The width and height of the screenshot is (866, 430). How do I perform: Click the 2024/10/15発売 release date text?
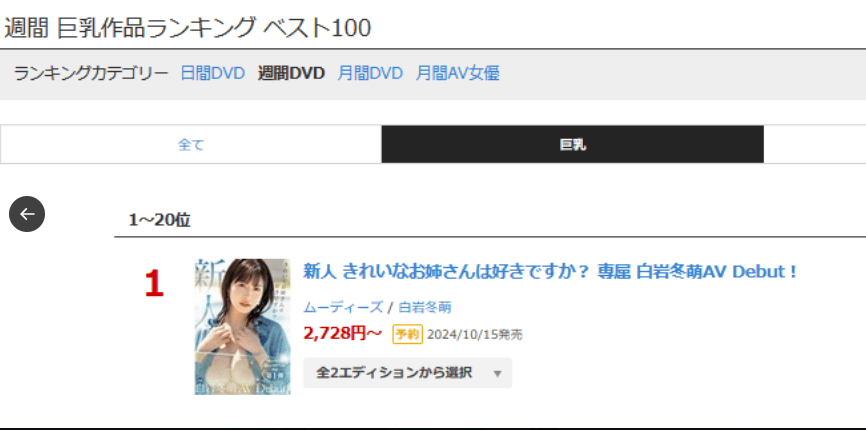[475, 335]
